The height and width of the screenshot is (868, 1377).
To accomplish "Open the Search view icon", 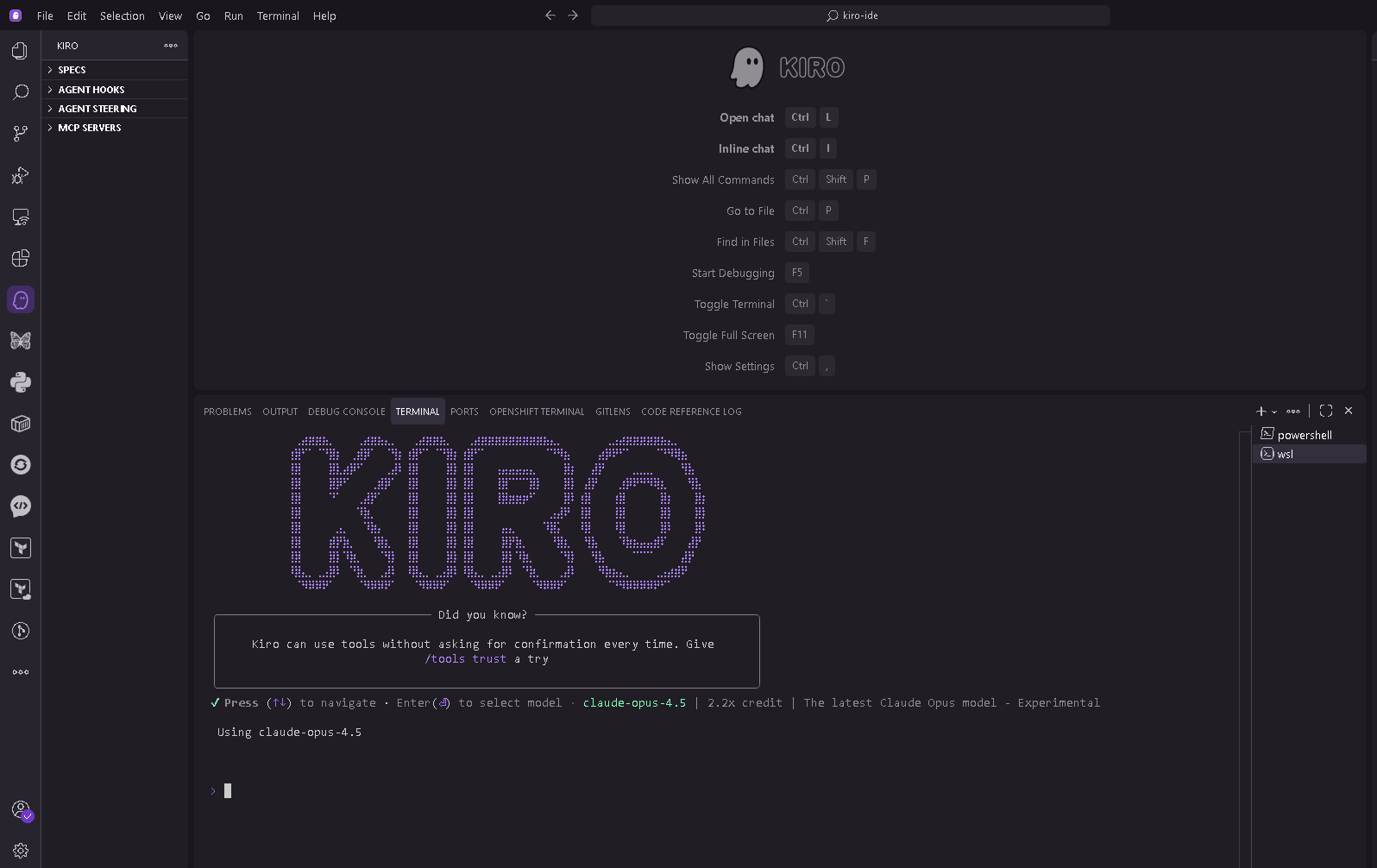I will tap(20, 92).
